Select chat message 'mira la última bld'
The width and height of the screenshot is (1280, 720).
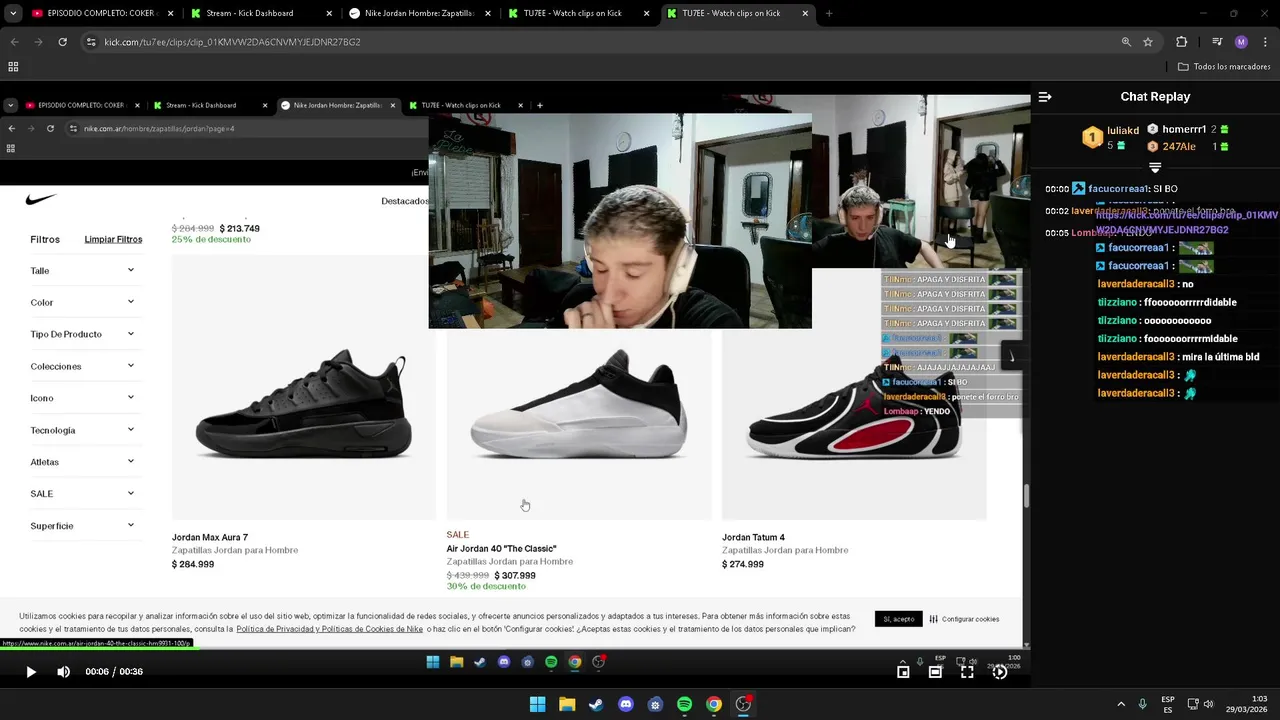[x=1219, y=357]
